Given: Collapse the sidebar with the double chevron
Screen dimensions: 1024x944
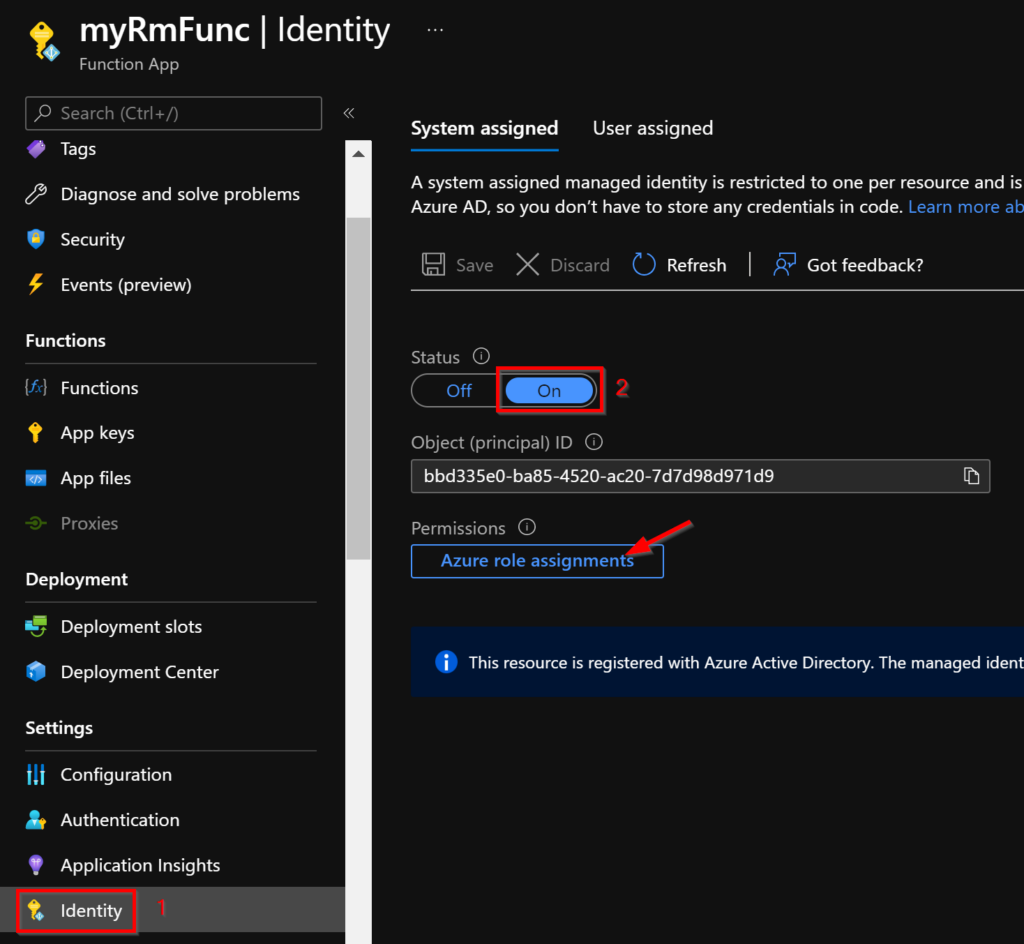Looking at the screenshot, I should pyautogui.click(x=349, y=112).
